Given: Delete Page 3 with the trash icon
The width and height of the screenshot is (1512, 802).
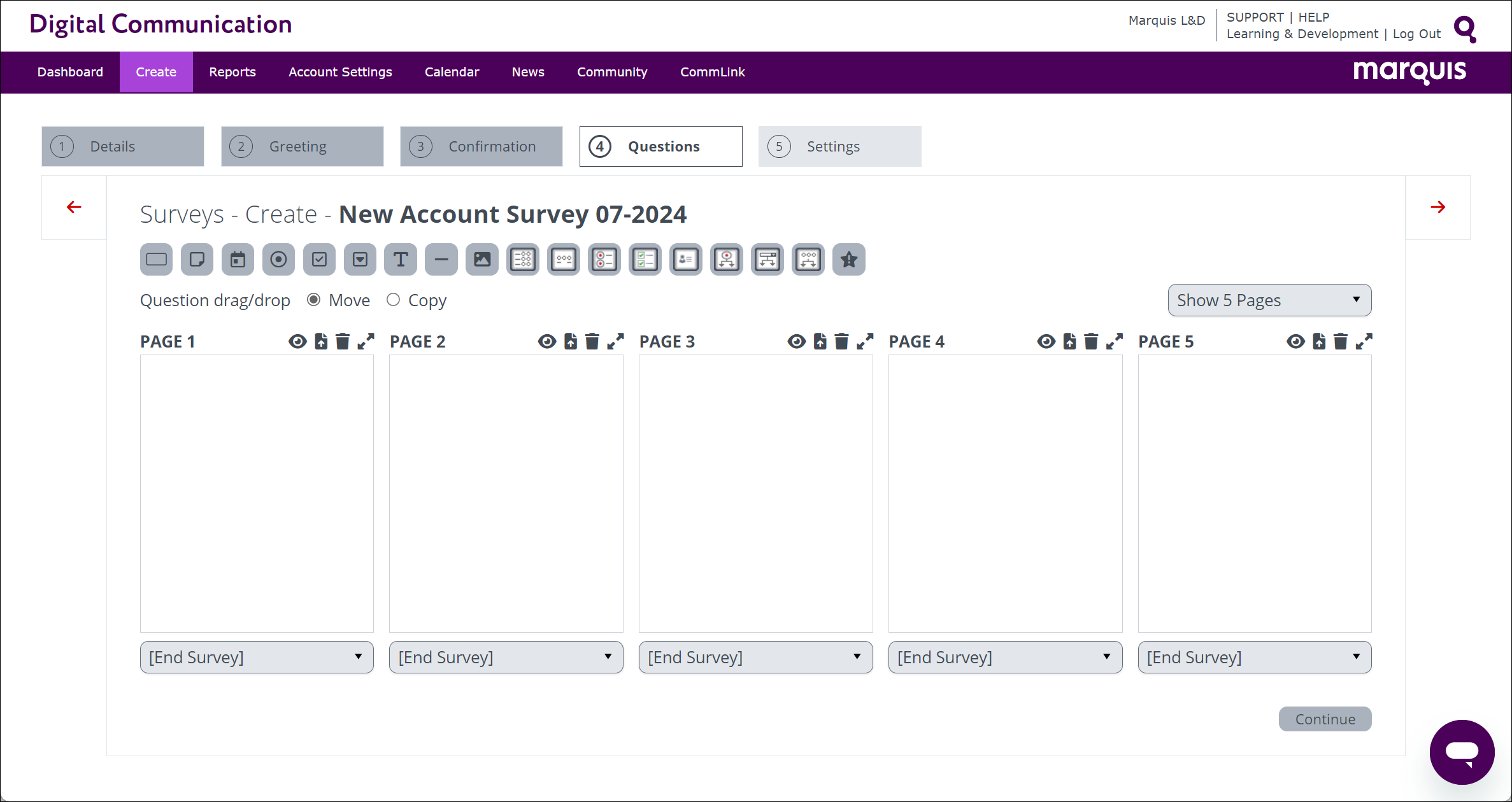Looking at the screenshot, I should click(x=841, y=342).
